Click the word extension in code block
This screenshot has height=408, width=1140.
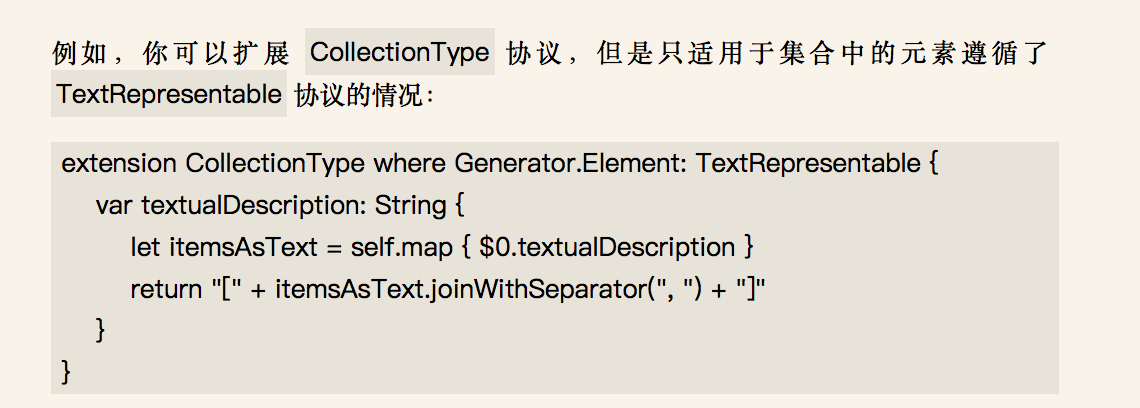tap(119, 164)
